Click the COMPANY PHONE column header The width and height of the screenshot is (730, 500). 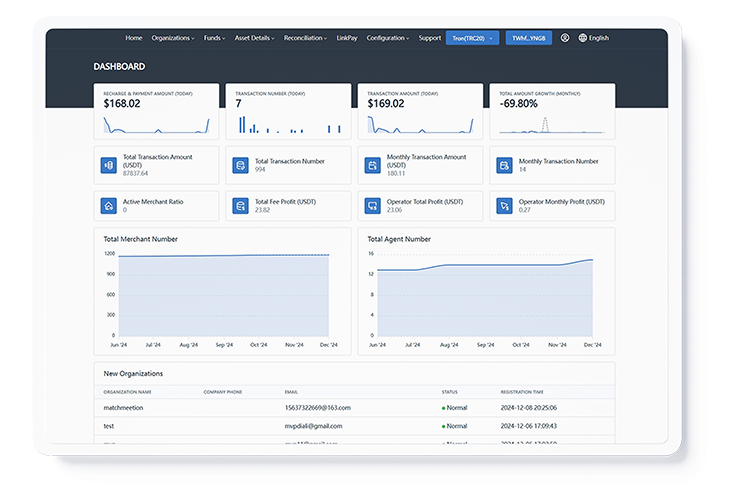pos(223,392)
